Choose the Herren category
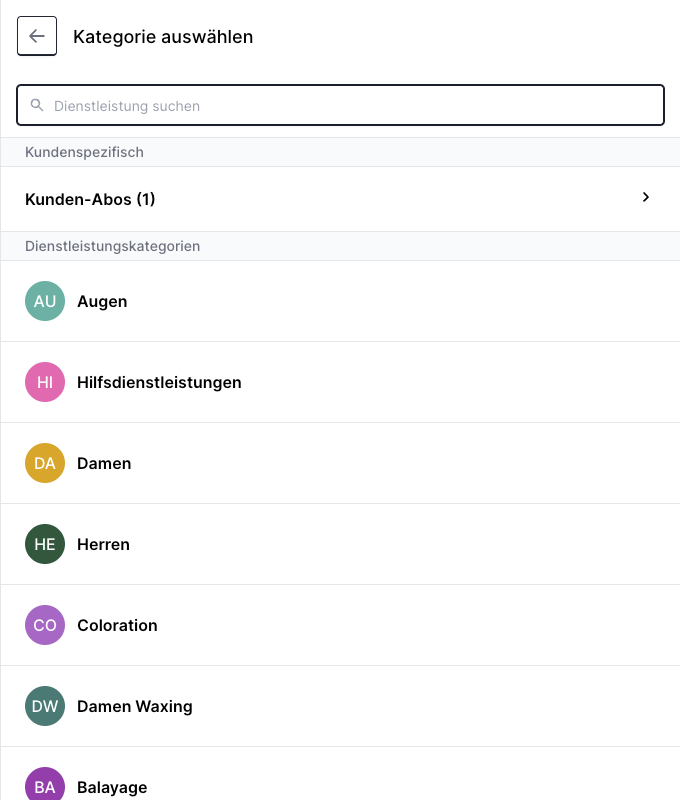The width and height of the screenshot is (680, 800). tap(340, 544)
